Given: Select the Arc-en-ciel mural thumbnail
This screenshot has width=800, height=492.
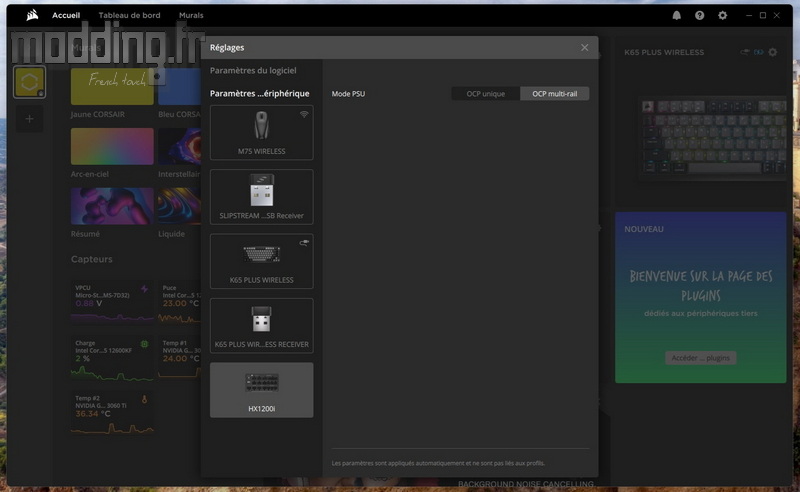Looking at the screenshot, I should point(112,146).
